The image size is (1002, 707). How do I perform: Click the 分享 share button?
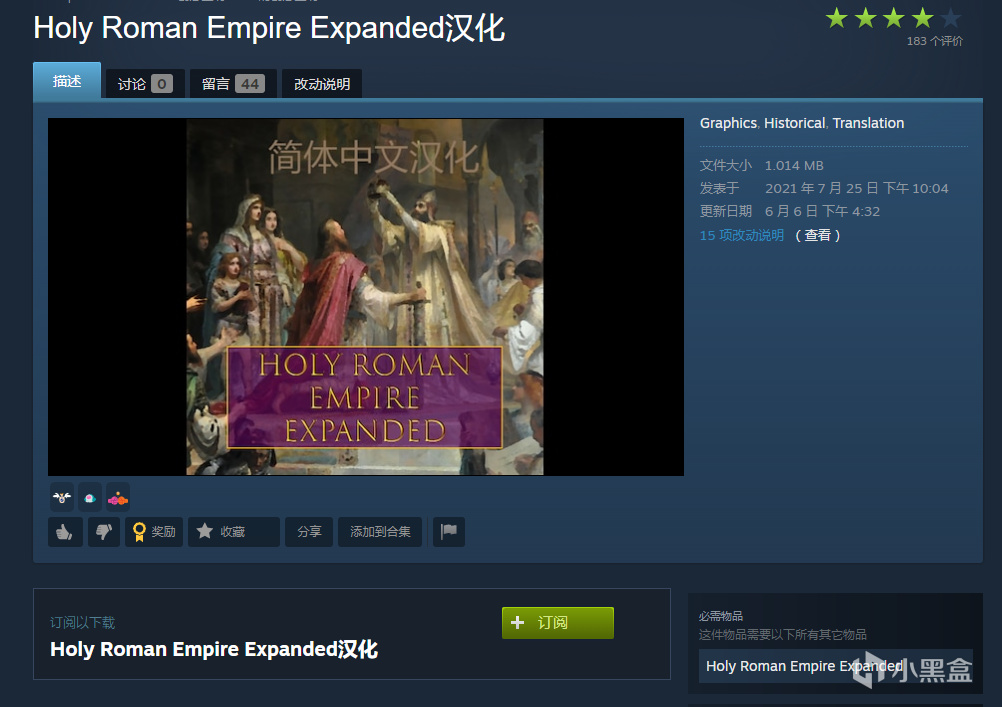[309, 532]
